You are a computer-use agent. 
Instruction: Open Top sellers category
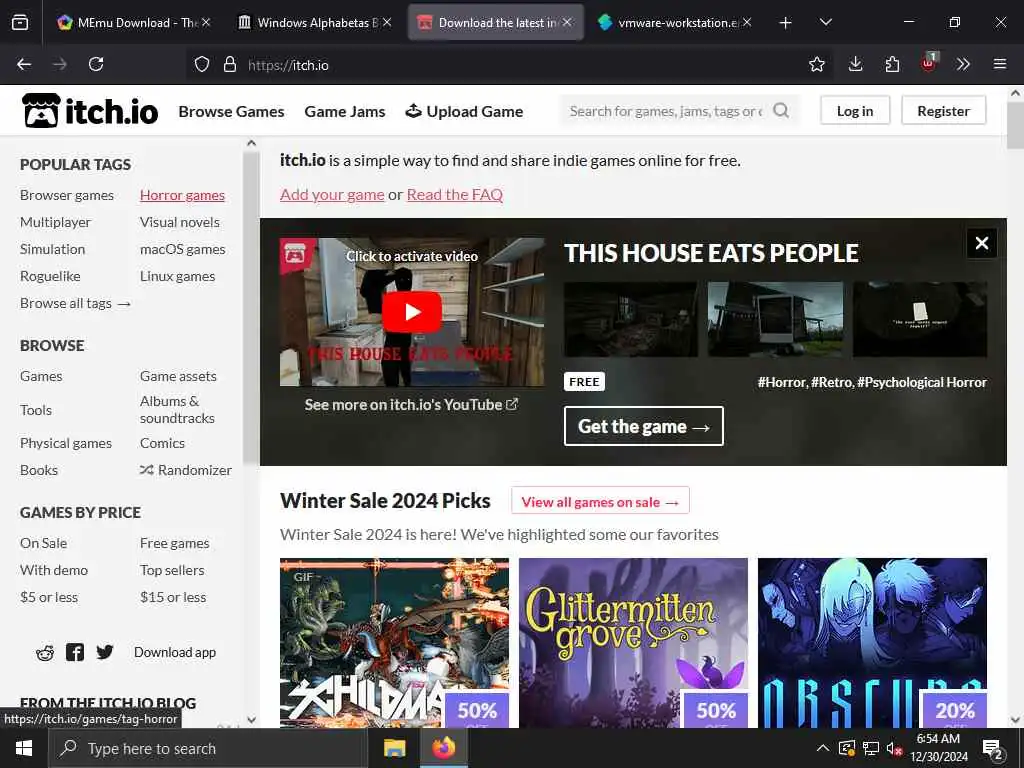[x=172, y=570]
